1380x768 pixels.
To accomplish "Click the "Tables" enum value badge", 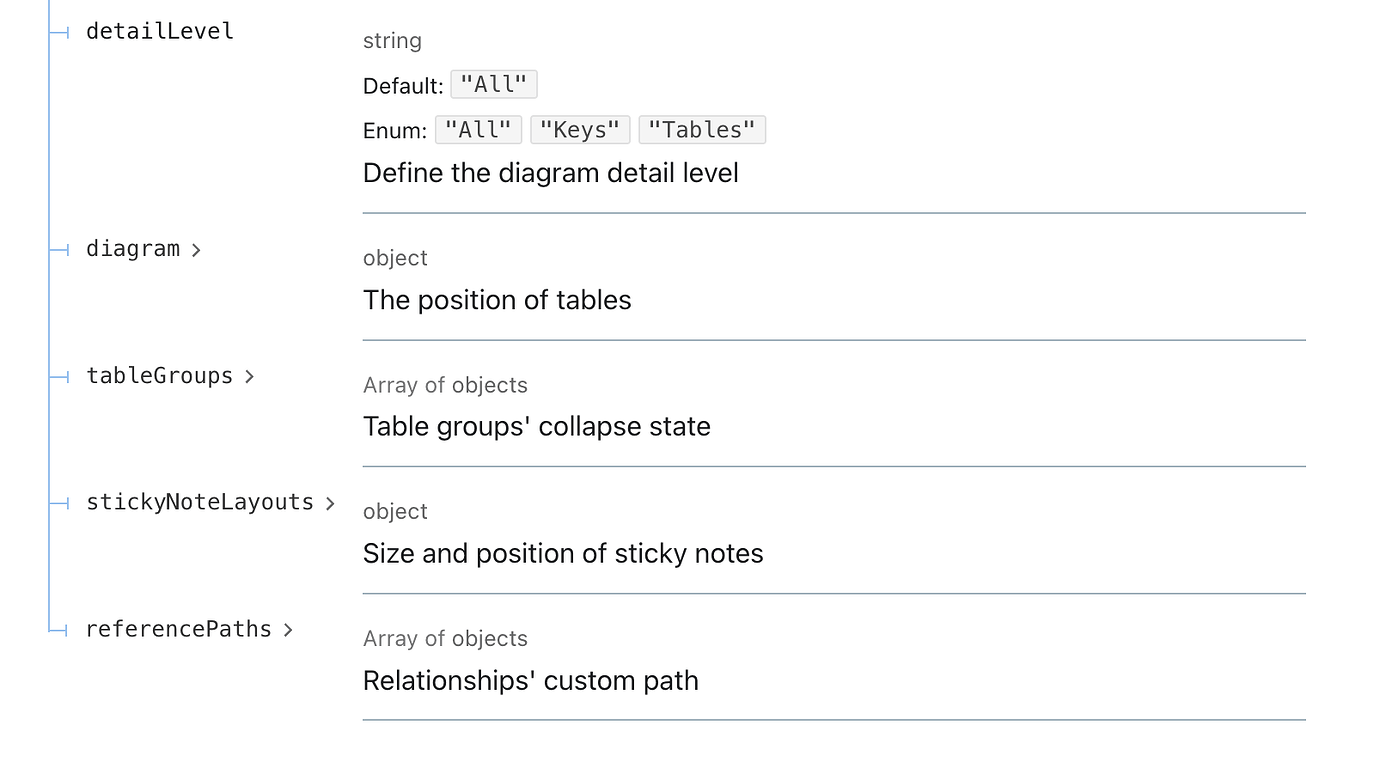I will pyautogui.click(x=702, y=129).
